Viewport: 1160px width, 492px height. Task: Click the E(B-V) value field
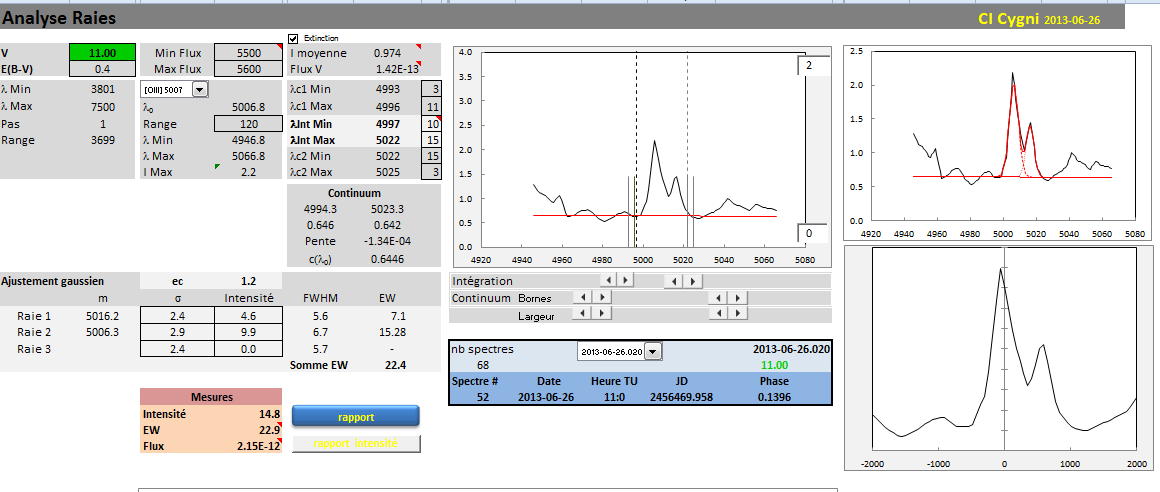(x=102, y=69)
